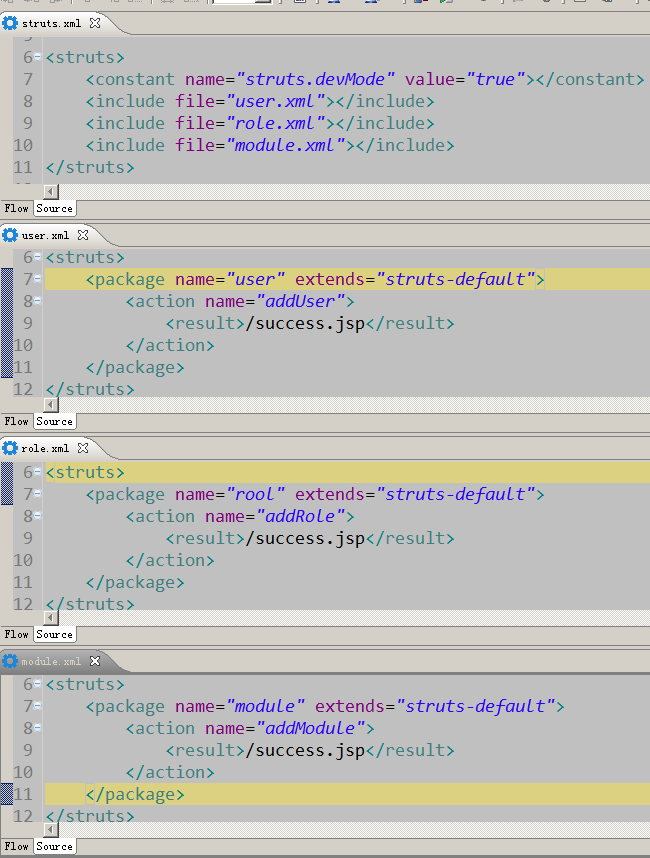Image resolution: width=650 pixels, height=858 pixels.
Task: Activate the struts.xml editor tab
Action: pos(51,23)
